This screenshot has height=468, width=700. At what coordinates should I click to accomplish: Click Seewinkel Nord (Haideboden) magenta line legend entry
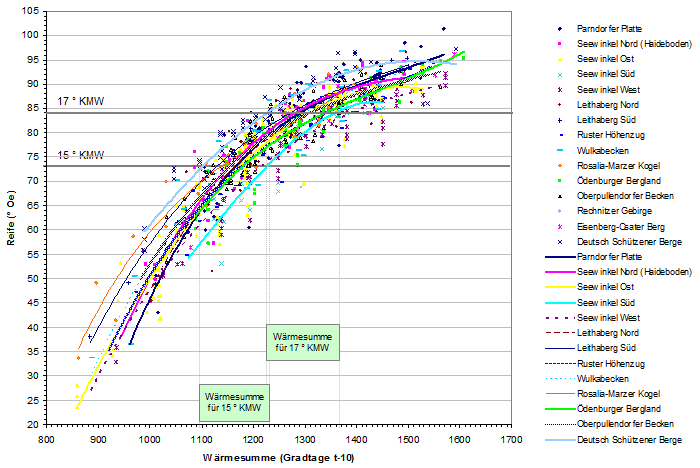point(619,272)
